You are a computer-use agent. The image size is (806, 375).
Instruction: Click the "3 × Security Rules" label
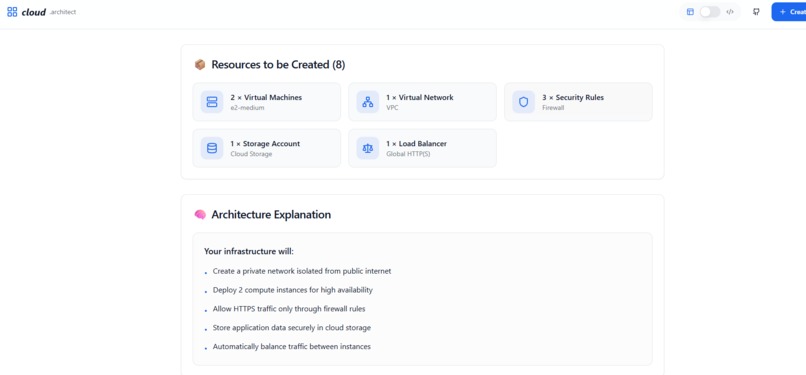573,97
